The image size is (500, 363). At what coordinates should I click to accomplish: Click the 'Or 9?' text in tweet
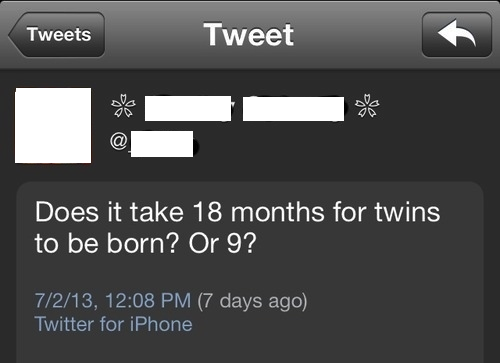point(223,243)
